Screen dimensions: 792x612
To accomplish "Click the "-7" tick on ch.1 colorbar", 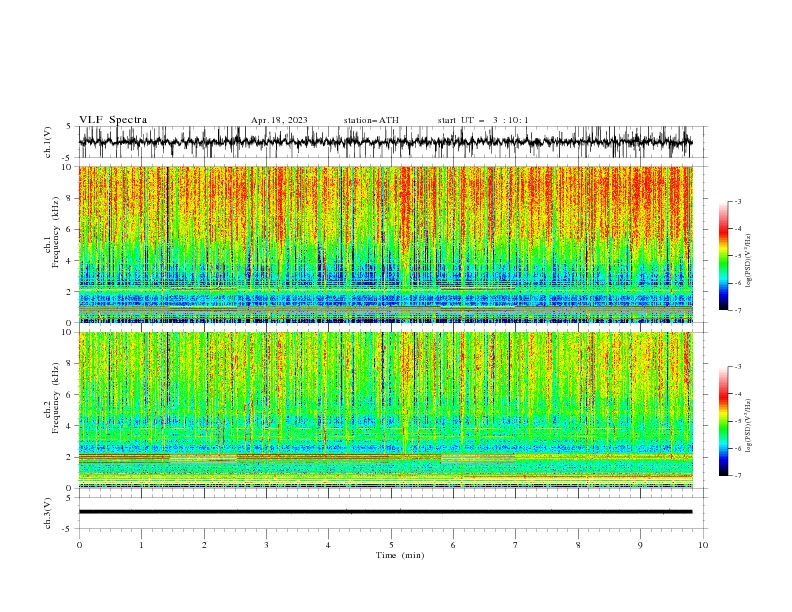I will pyautogui.click(x=738, y=310).
